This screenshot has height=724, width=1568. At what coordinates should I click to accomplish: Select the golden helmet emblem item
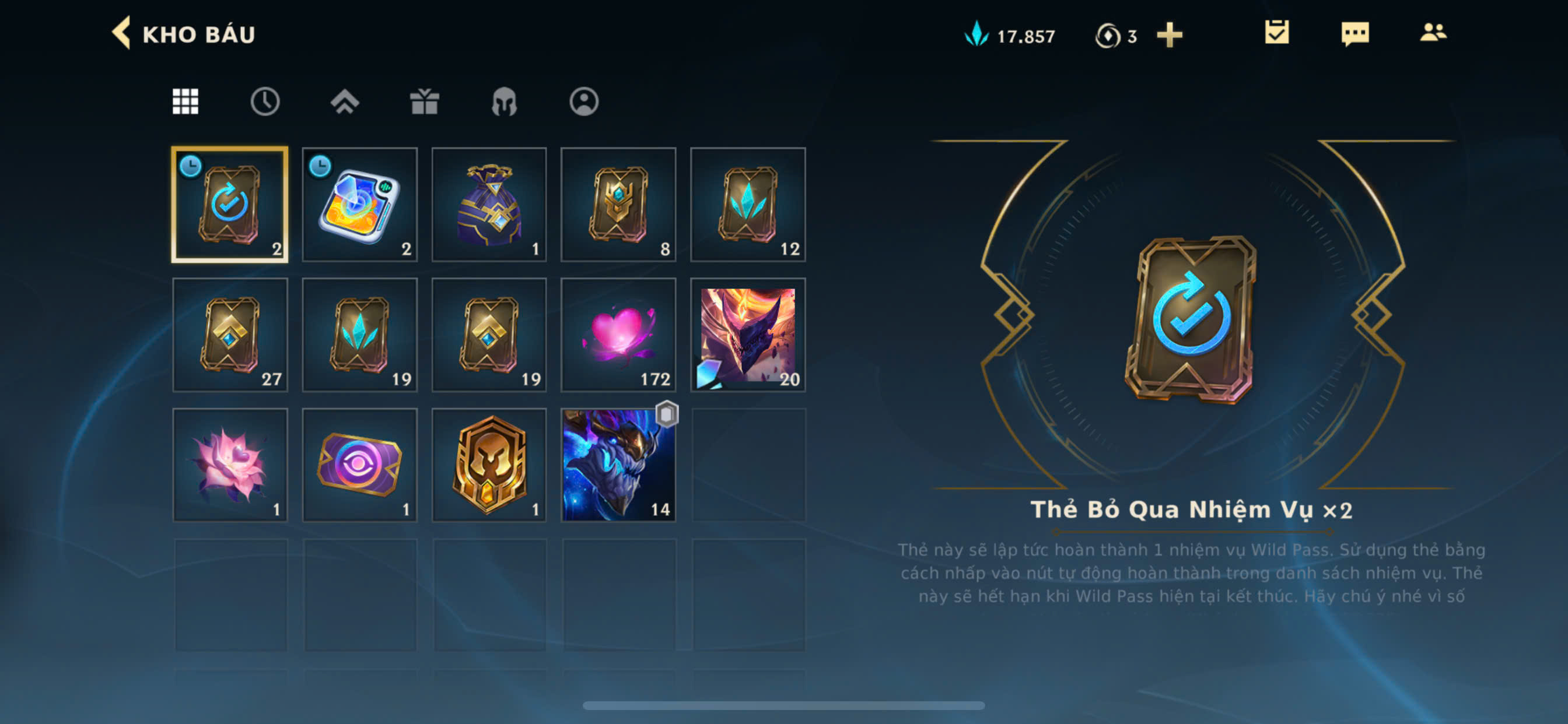pos(489,465)
